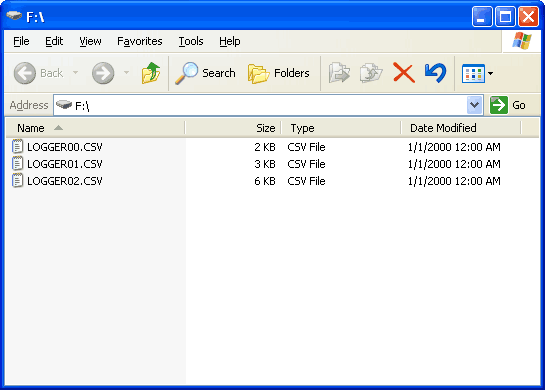Click the Copy To toolbar icon
This screenshot has height=390, width=545.
(371, 73)
